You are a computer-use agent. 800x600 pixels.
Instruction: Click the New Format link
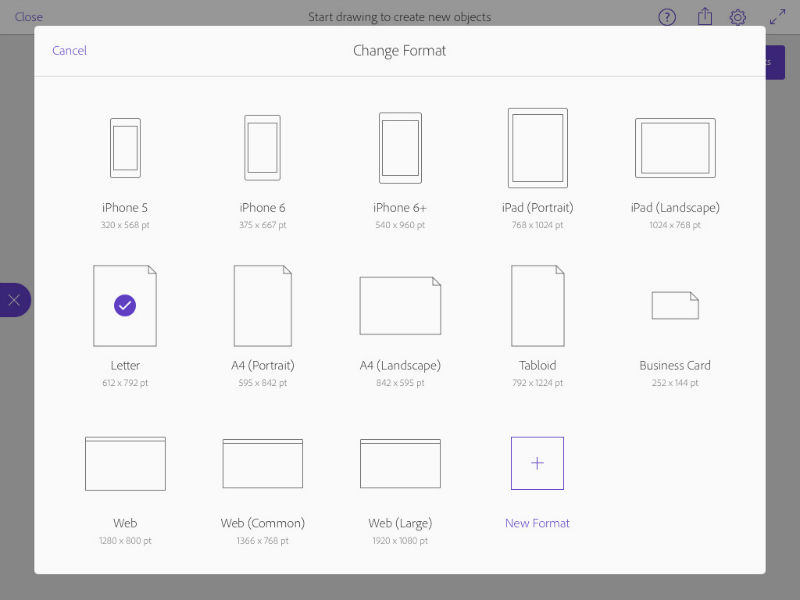click(537, 523)
